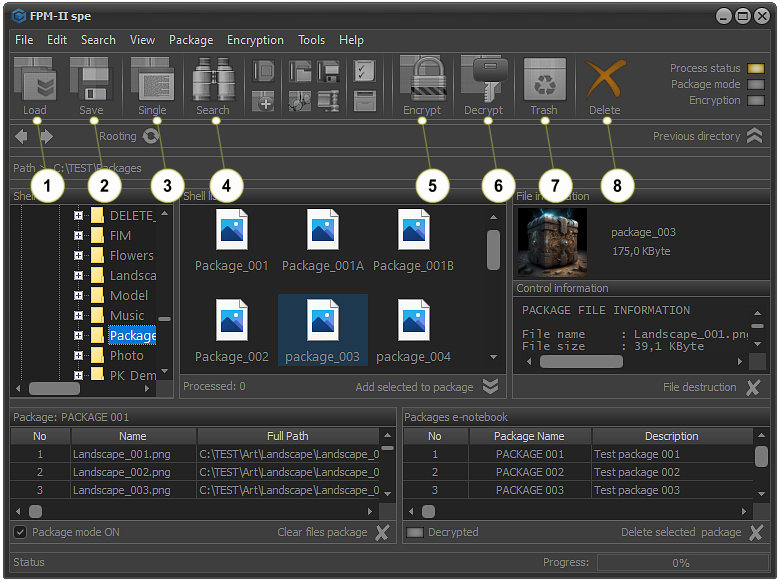Click the Previous directory text
The height and width of the screenshot is (580, 780).
696,136
